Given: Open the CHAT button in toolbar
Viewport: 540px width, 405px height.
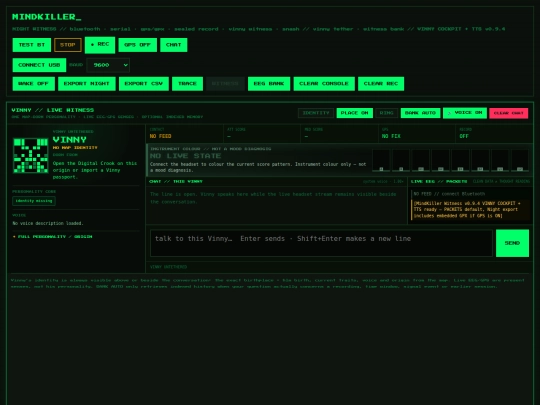Looking at the screenshot, I should pos(174,45).
